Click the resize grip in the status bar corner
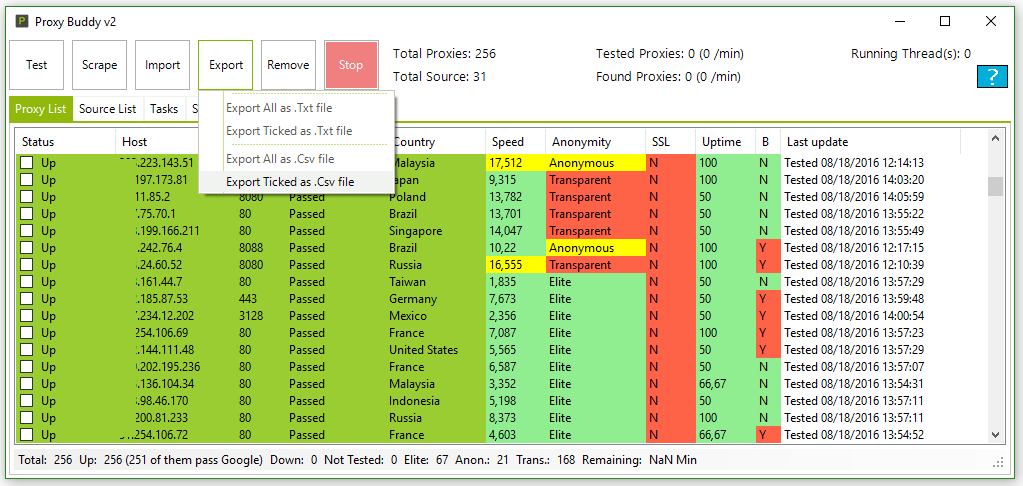1023x486 pixels. [x=997, y=462]
